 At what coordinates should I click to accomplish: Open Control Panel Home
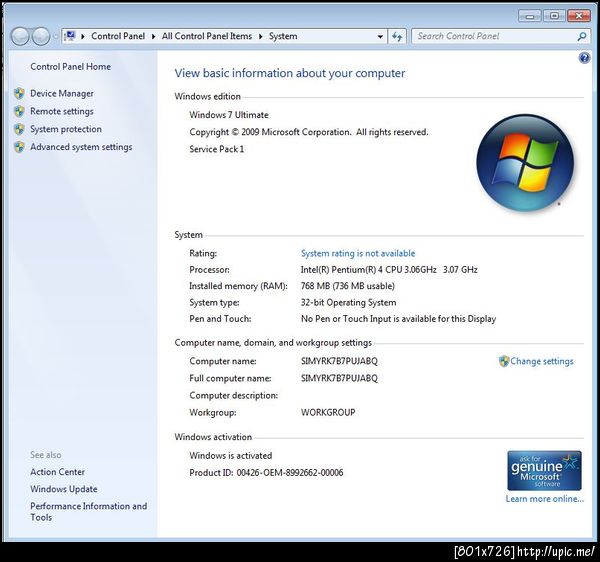point(70,67)
